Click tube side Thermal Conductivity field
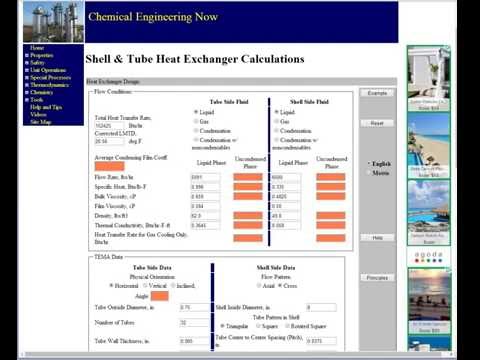Viewport: 480px width, 360px height. pos(205,225)
